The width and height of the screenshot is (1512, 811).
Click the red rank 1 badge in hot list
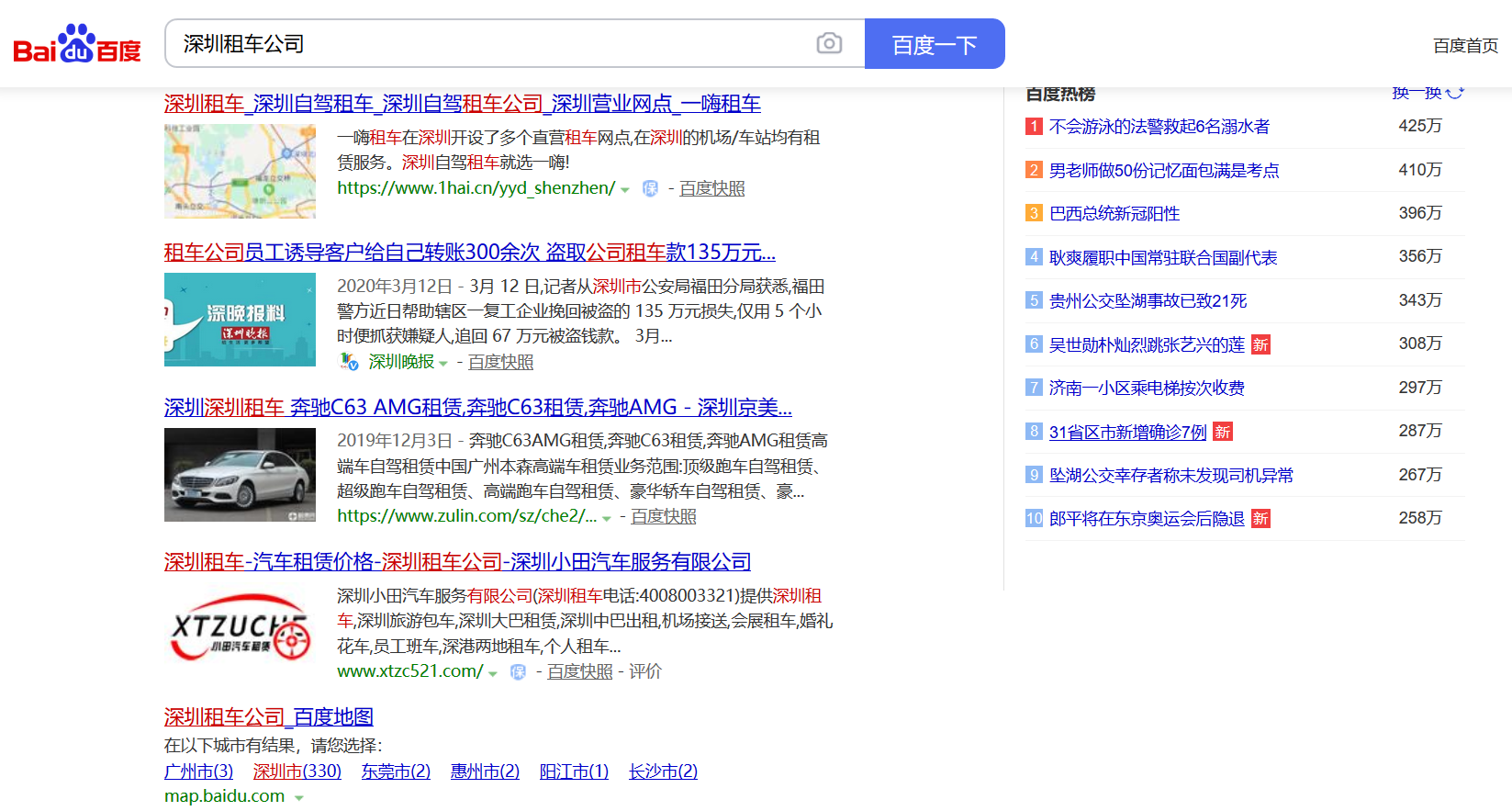(x=1034, y=127)
